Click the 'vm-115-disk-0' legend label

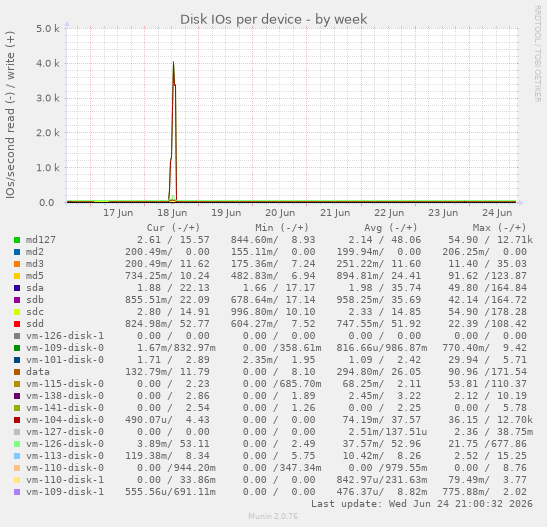coord(65,384)
